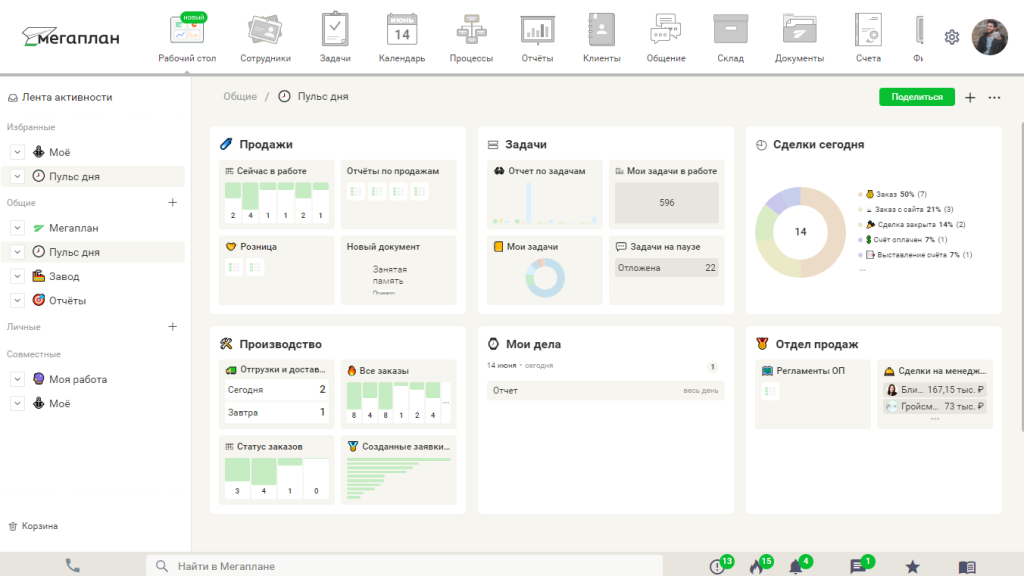
Task: Select the Задачи (Tasks) icon in top navigation
Action: 335,30
